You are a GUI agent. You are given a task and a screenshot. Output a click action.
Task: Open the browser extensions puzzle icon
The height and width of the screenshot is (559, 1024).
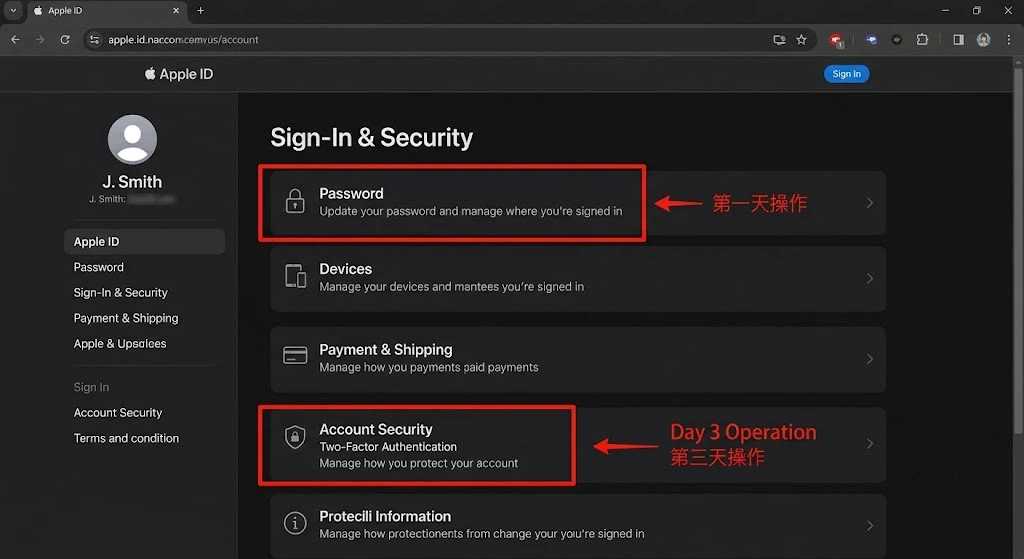922,40
